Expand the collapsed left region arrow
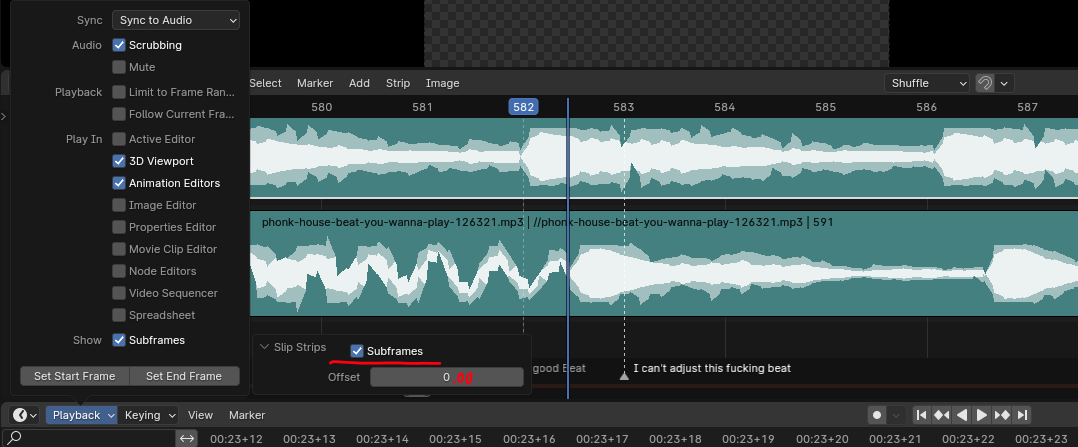Screen dimensions: 1078x447 coord(3,117)
